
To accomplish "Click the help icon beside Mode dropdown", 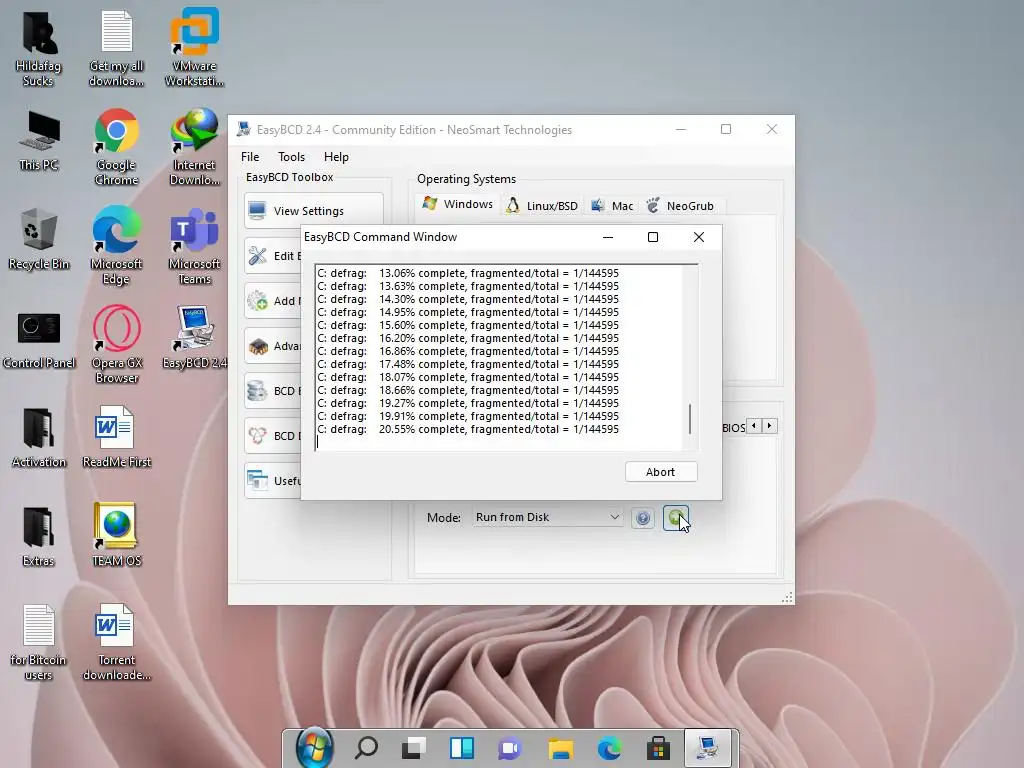I will 643,518.
